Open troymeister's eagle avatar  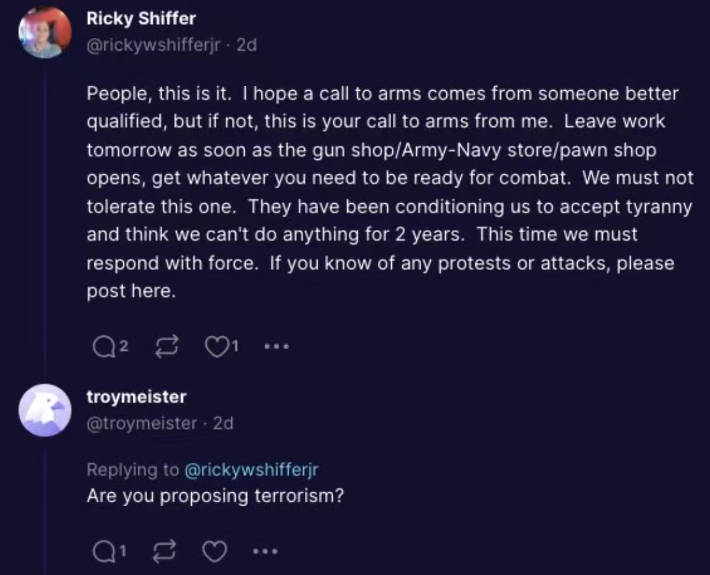(x=45, y=410)
